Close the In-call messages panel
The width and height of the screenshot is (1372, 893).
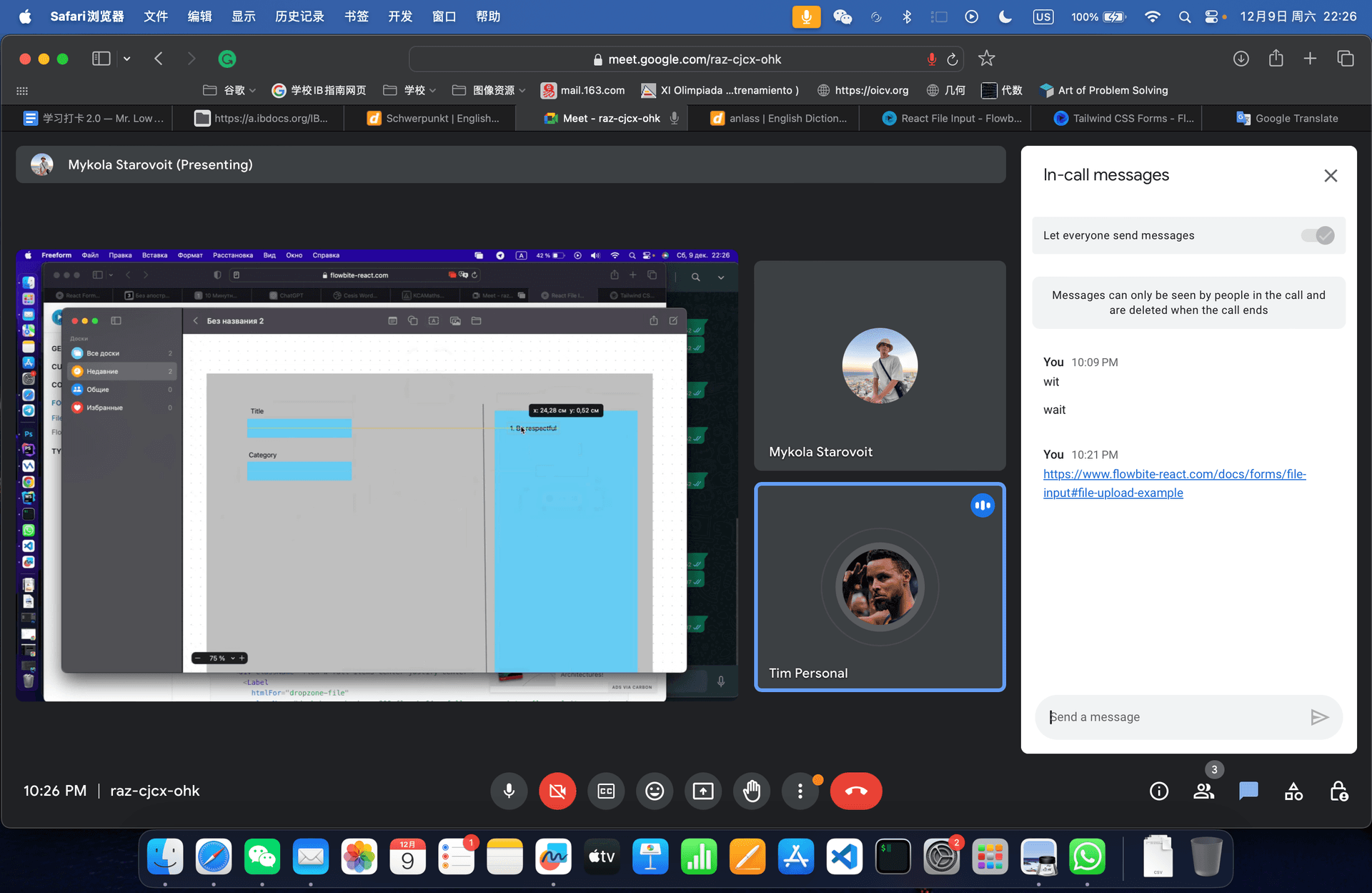1330,175
